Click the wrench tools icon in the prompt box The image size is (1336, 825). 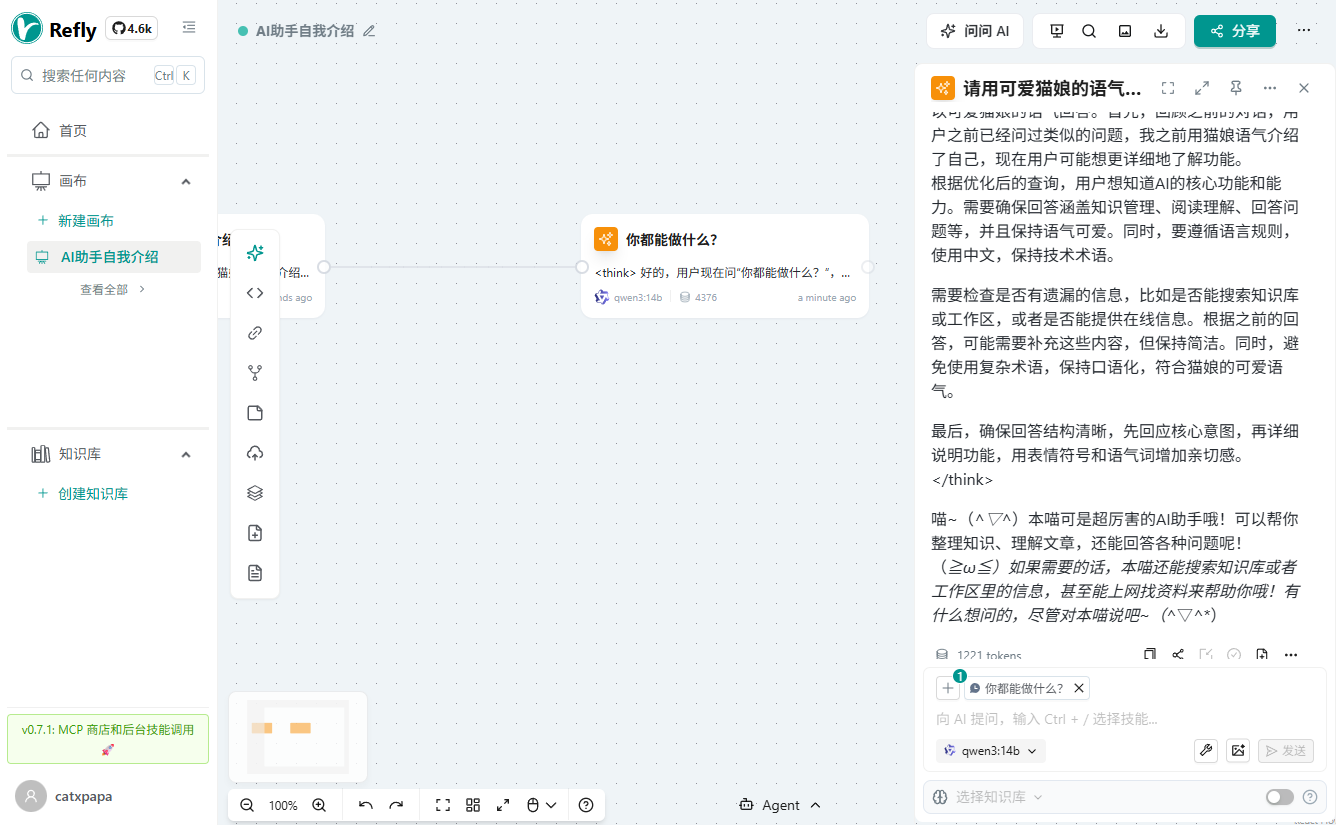tap(1206, 751)
